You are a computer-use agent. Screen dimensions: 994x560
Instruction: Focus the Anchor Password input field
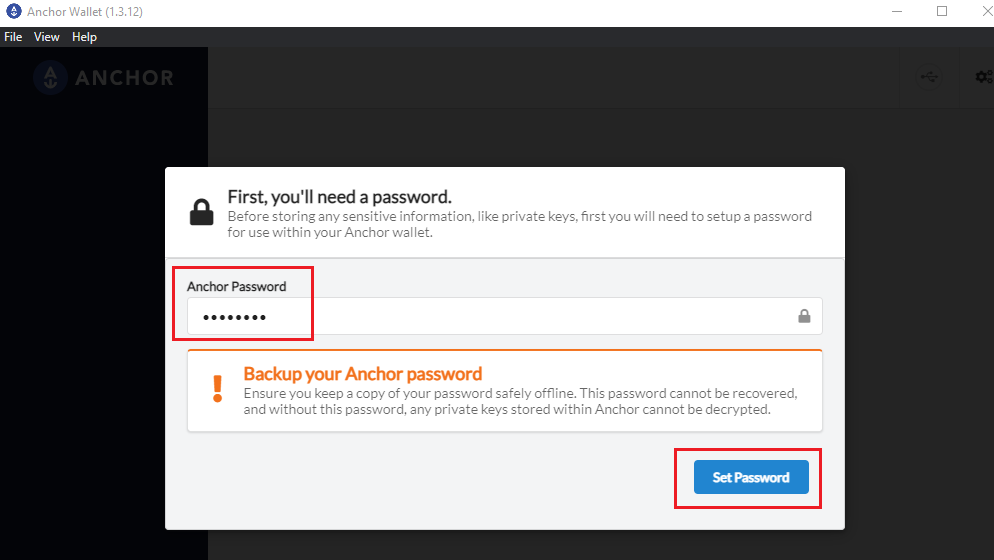(x=505, y=316)
